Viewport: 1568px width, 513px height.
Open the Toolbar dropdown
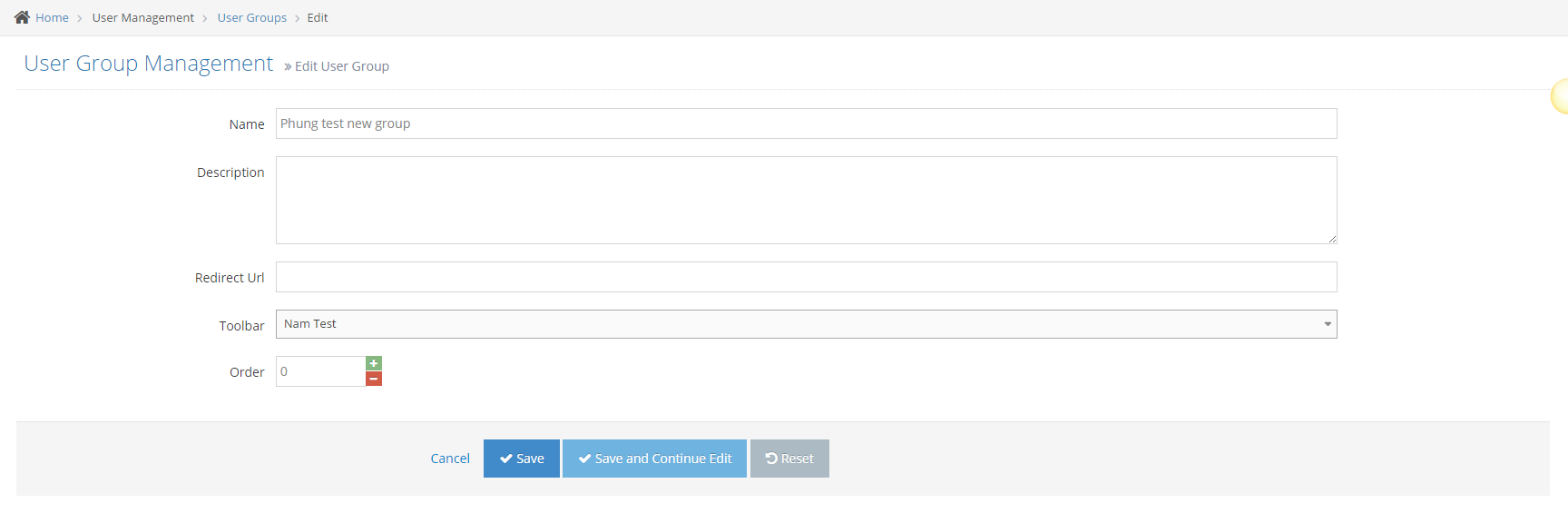[805, 324]
